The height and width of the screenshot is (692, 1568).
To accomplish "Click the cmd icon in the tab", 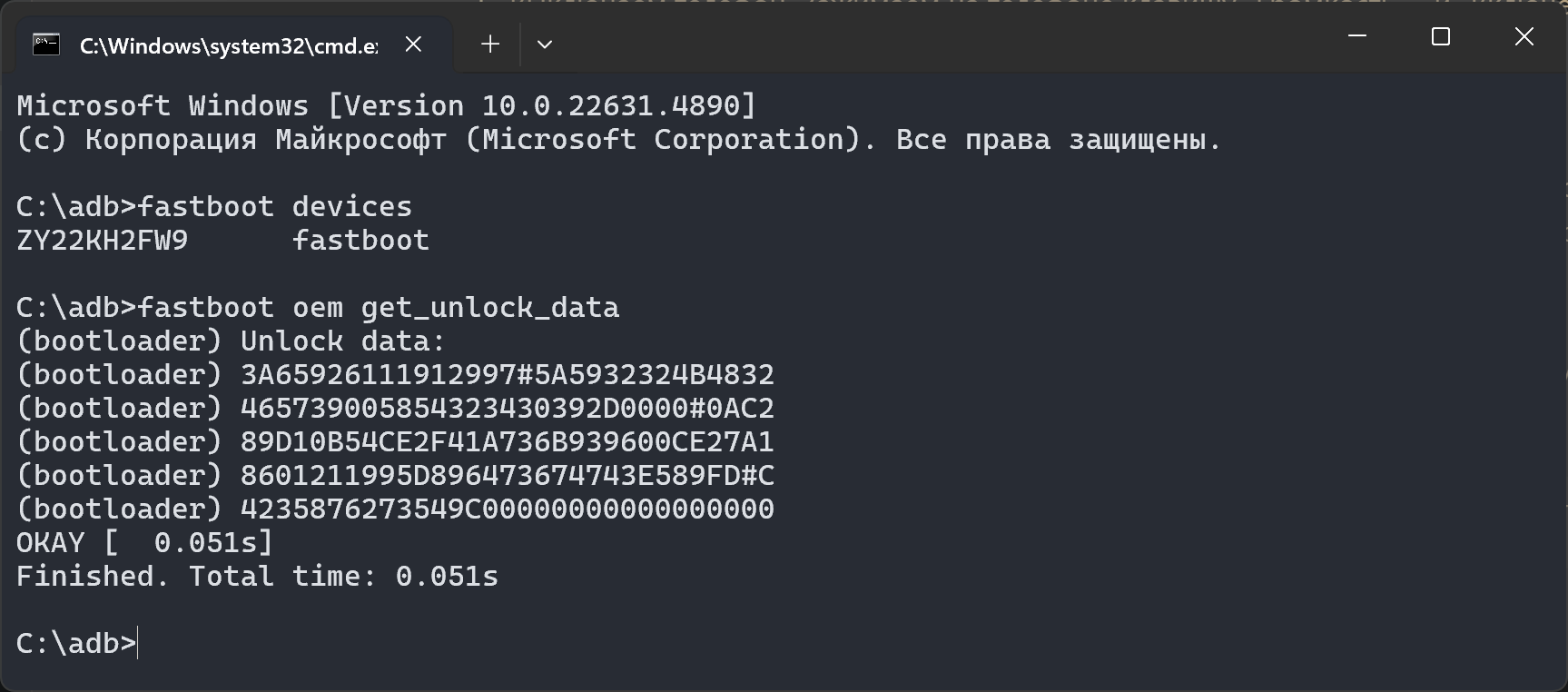I will tap(46, 44).
